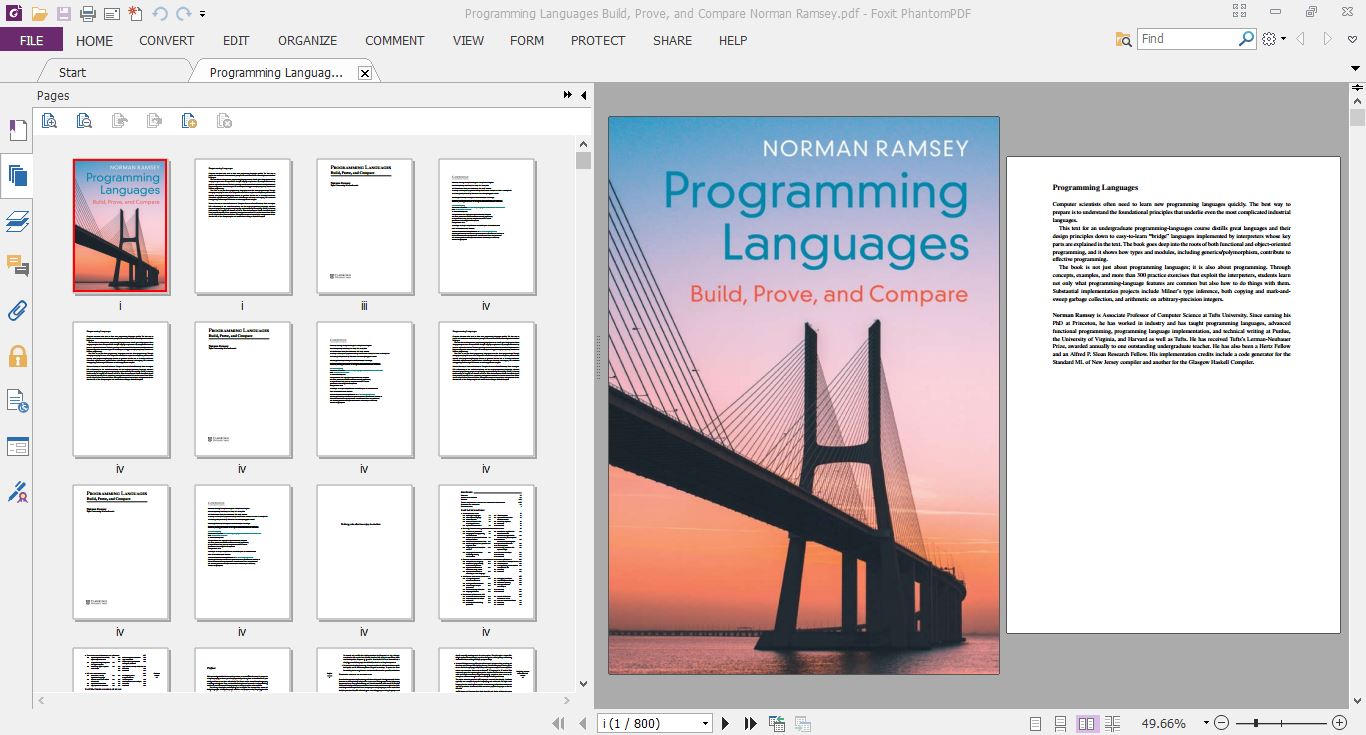Open the Security lock panel
Image resolution: width=1366 pixels, height=735 pixels.
pos(17,356)
